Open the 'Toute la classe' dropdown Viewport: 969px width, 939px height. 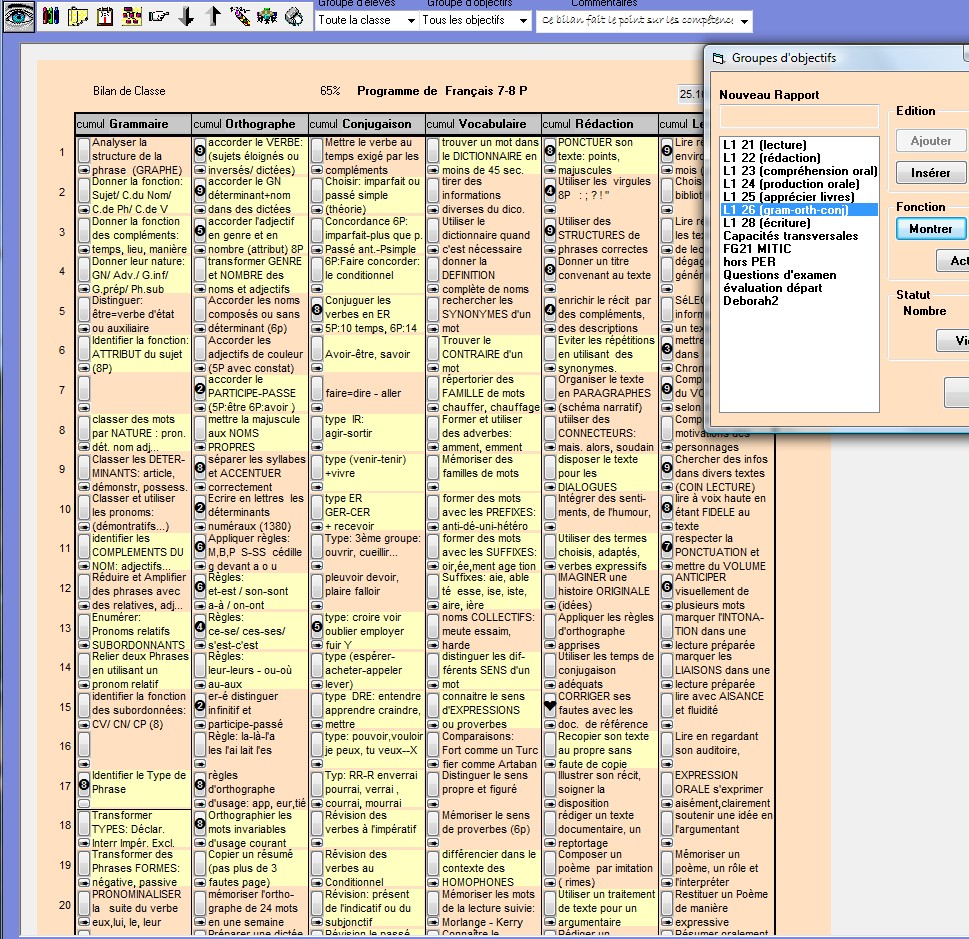[x=366, y=20]
